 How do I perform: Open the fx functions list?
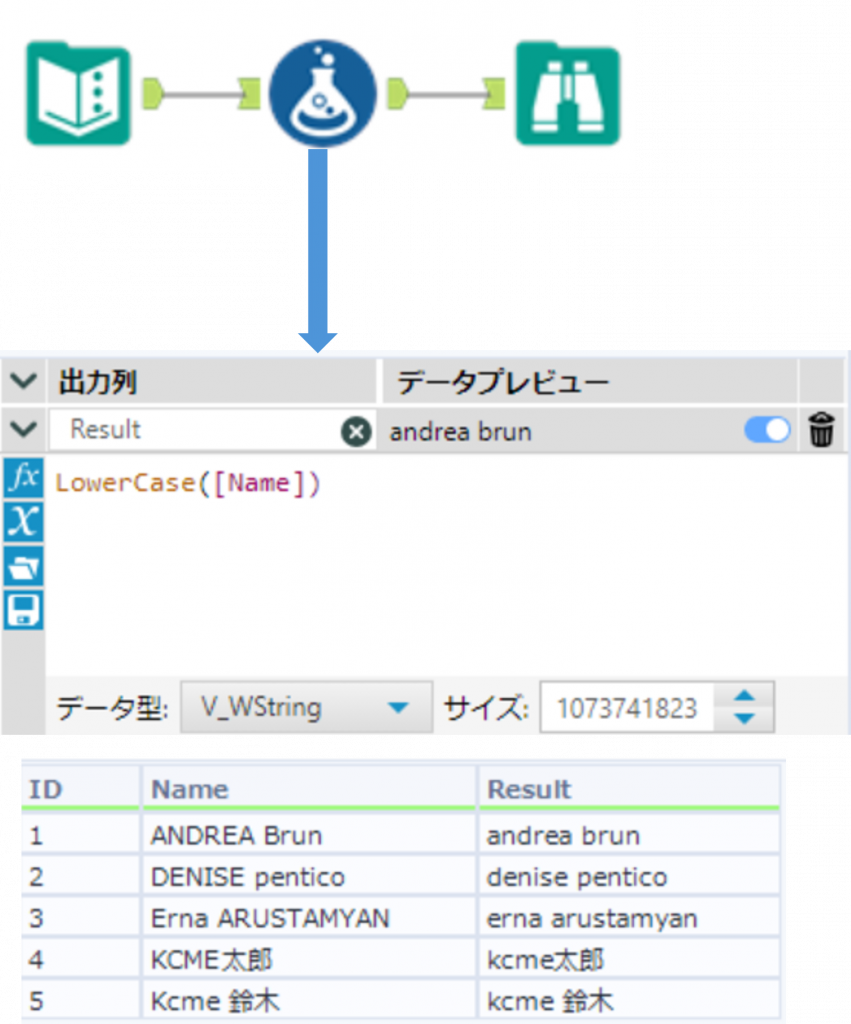tap(23, 478)
